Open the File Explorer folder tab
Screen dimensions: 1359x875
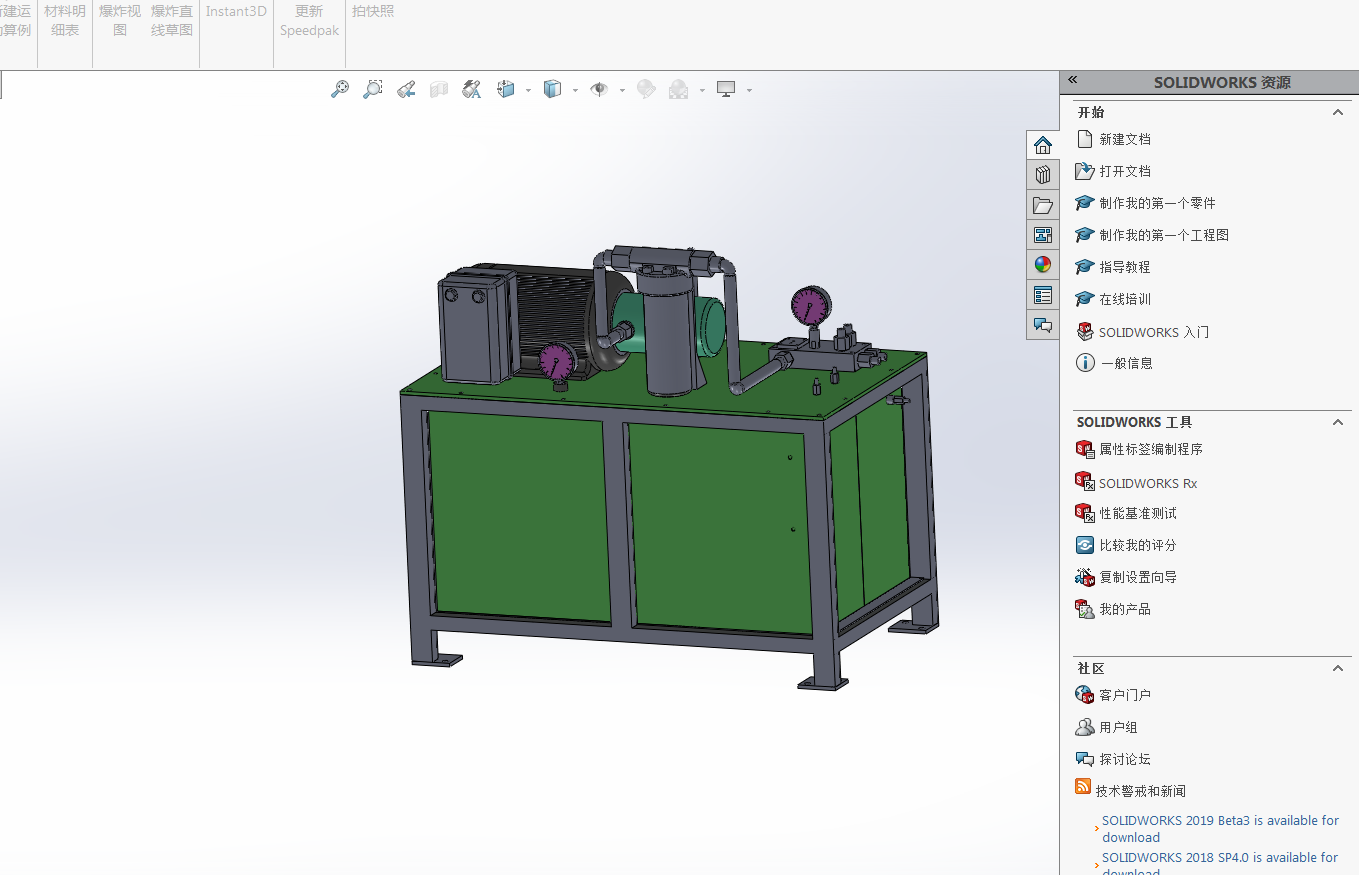[x=1043, y=206]
